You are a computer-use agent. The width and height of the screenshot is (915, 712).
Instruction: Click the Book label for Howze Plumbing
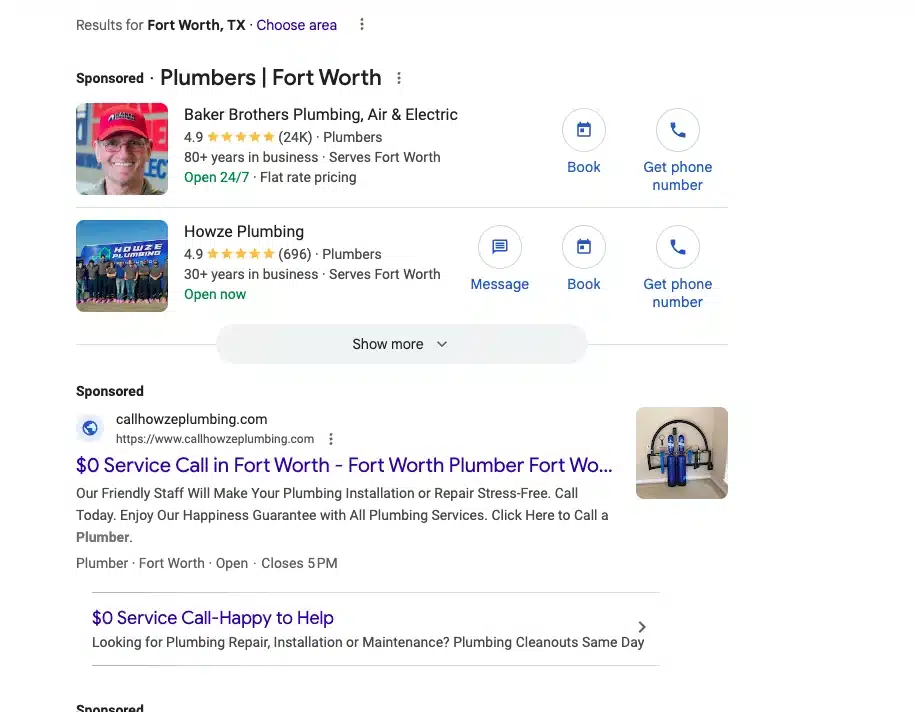click(x=584, y=284)
